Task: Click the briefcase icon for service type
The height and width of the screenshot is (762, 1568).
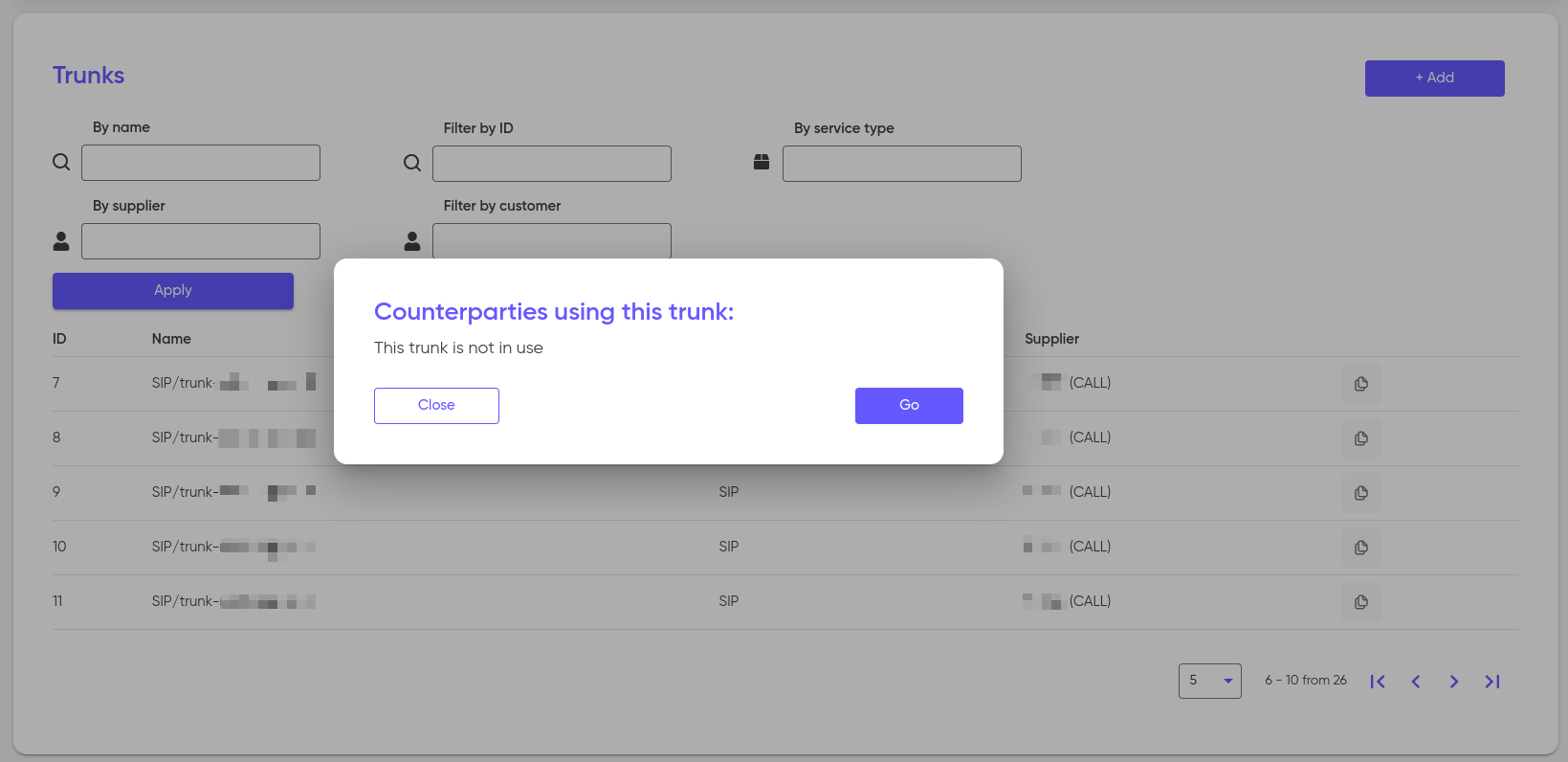Action: coord(762,162)
